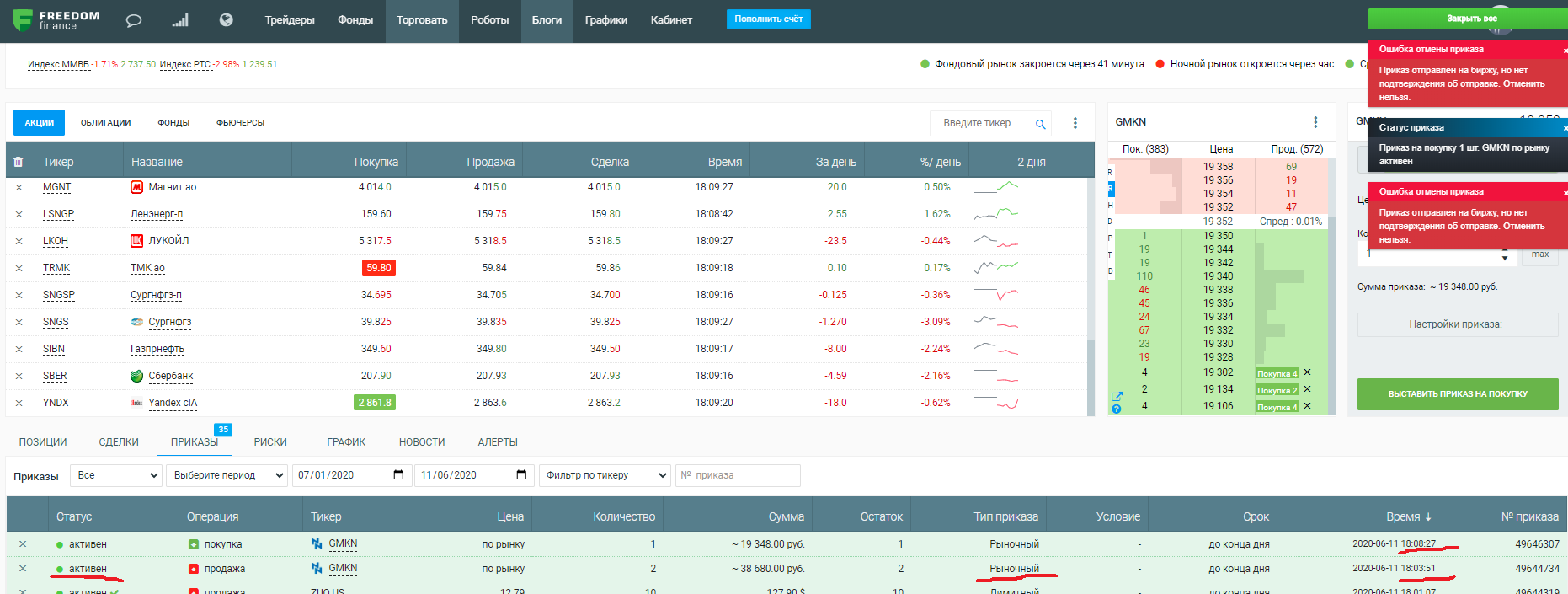The image size is (1568, 594).
Task: Click the max quantity button
Action: (1540, 254)
